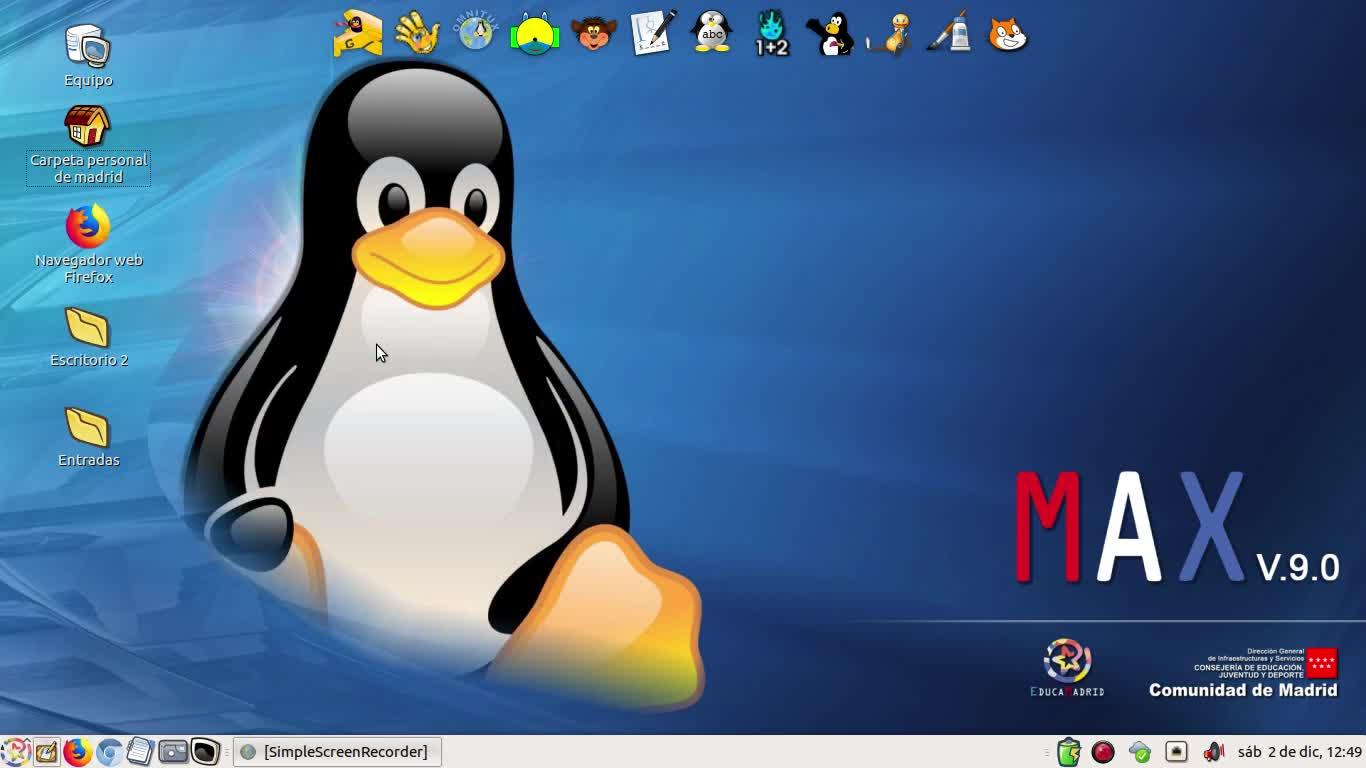
Task: Switch to the SimpleScreenRecorder taskbar window
Action: tap(337, 751)
